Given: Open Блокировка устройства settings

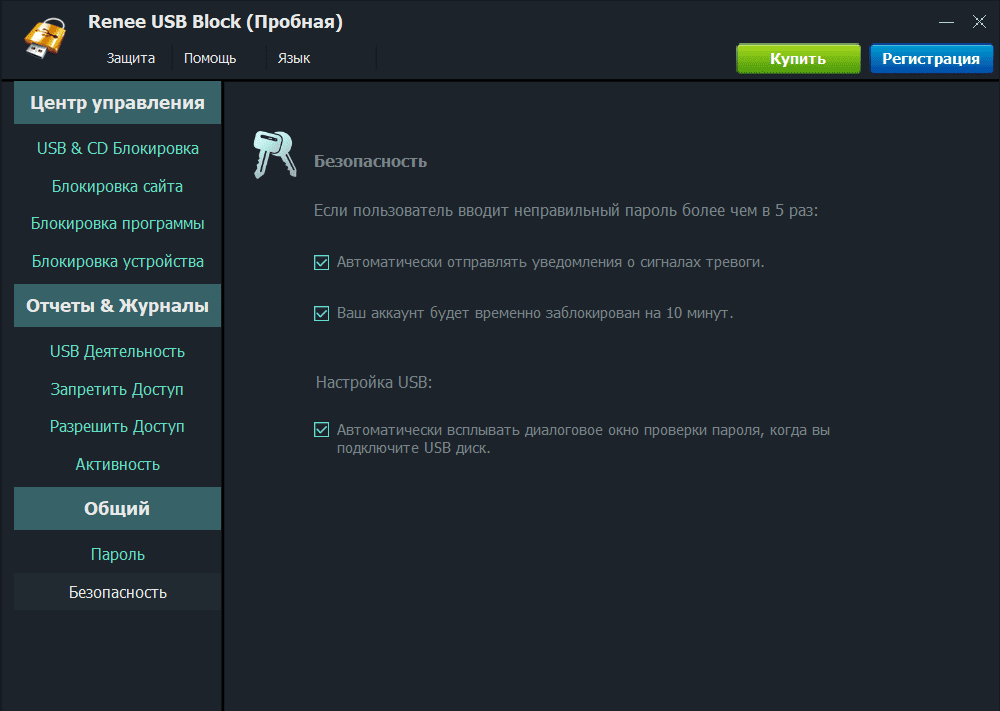Looking at the screenshot, I should [118, 262].
